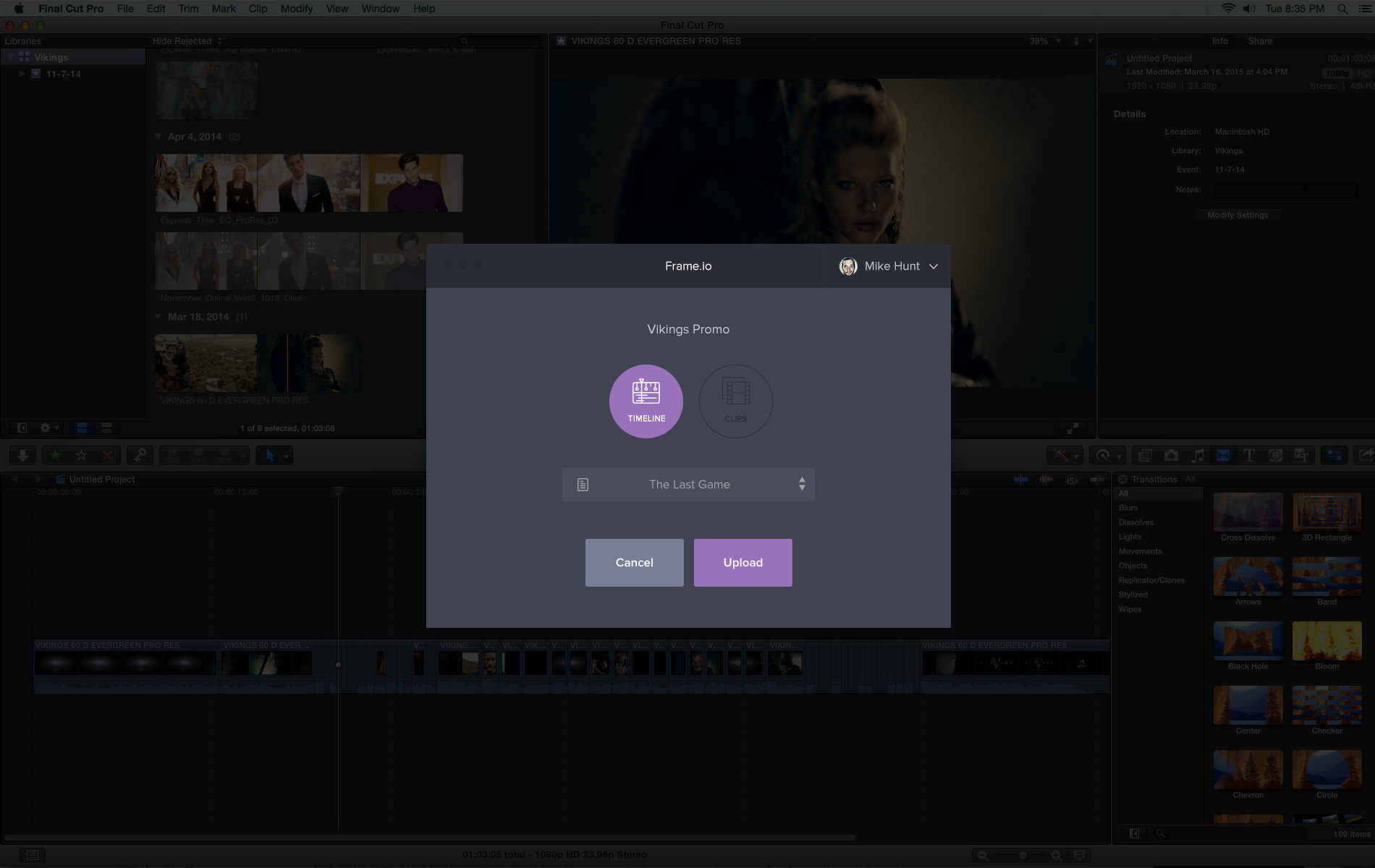Open the Mike Hunt account menu
The image size is (1375, 868).
889,266
